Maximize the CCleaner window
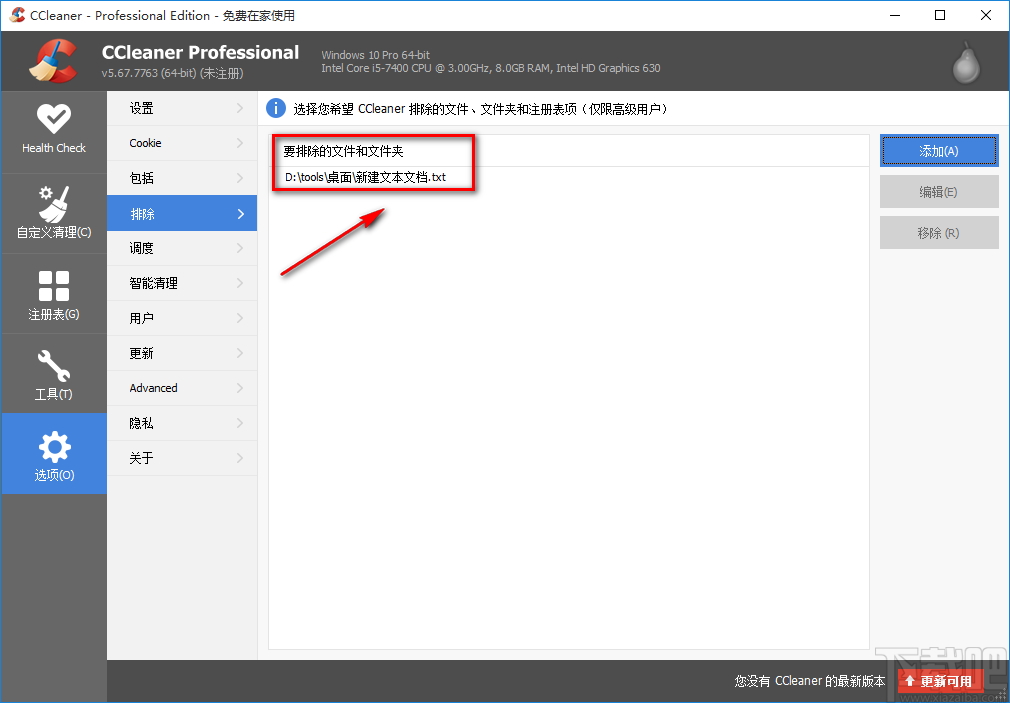 coord(940,15)
